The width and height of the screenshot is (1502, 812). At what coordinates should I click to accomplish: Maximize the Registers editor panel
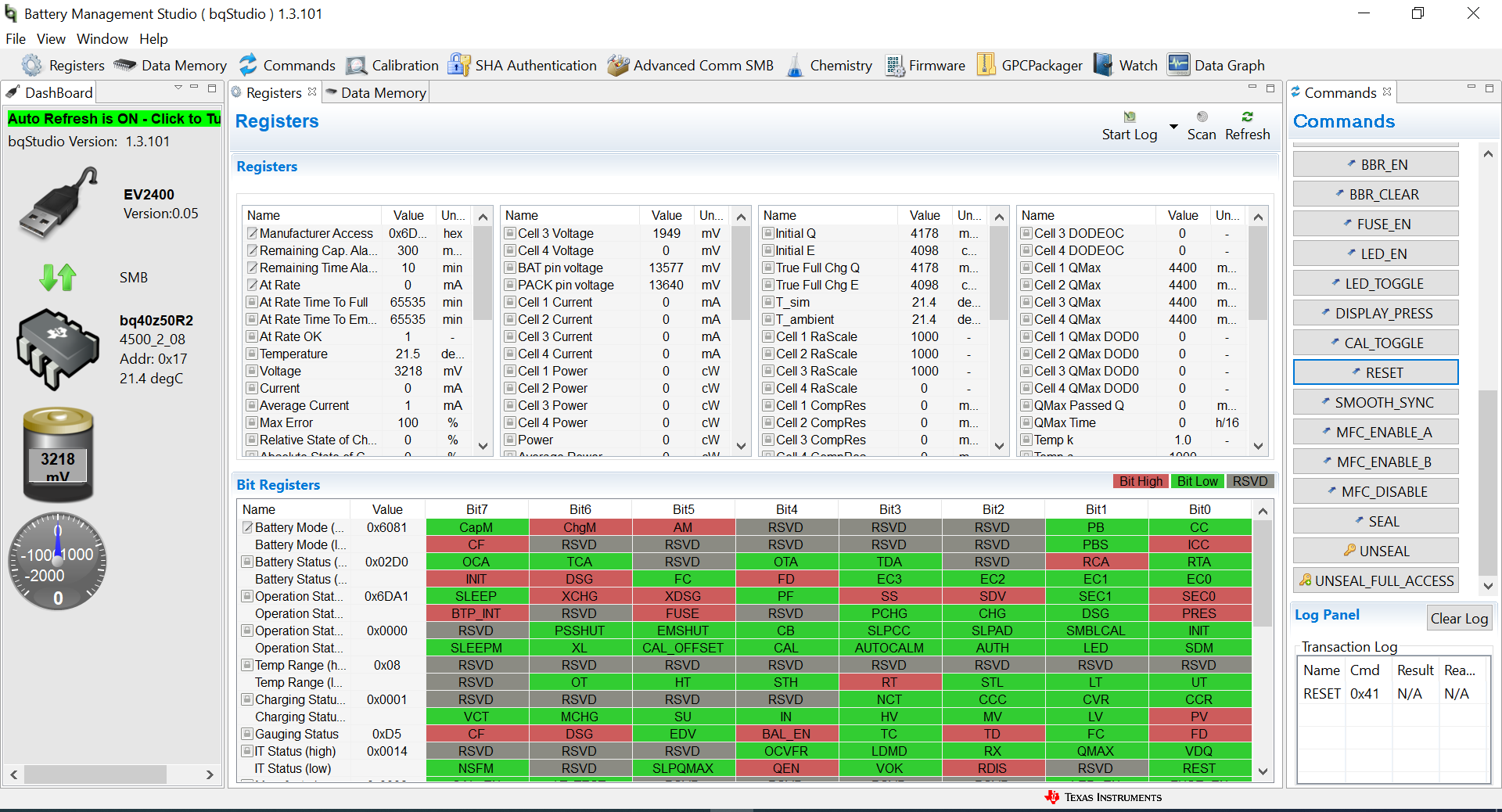click(1270, 88)
